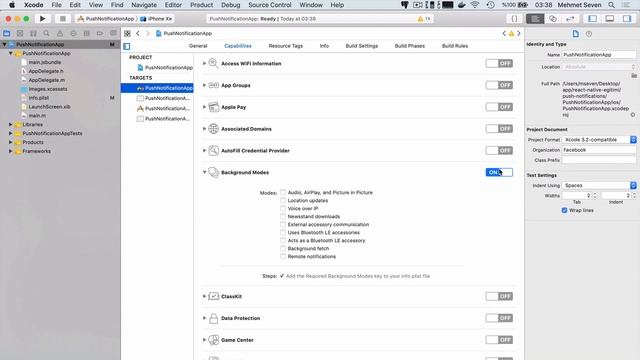Open Project Format dropdown
The width and height of the screenshot is (640, 360).
[599, 140]
